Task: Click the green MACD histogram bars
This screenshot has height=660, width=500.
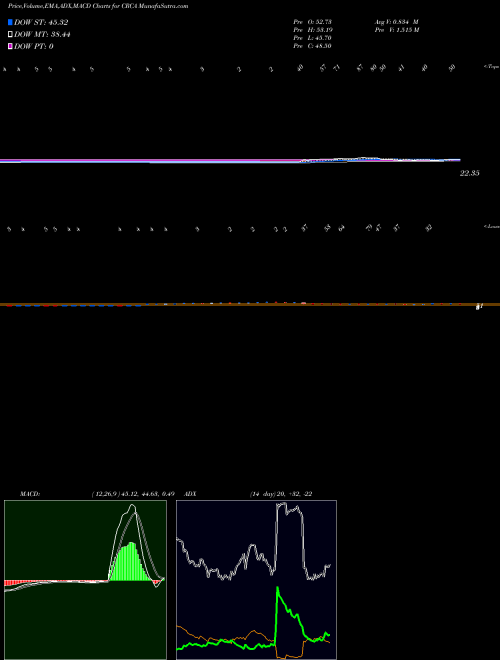Action: pyautogui.click(x=130, y=564)
